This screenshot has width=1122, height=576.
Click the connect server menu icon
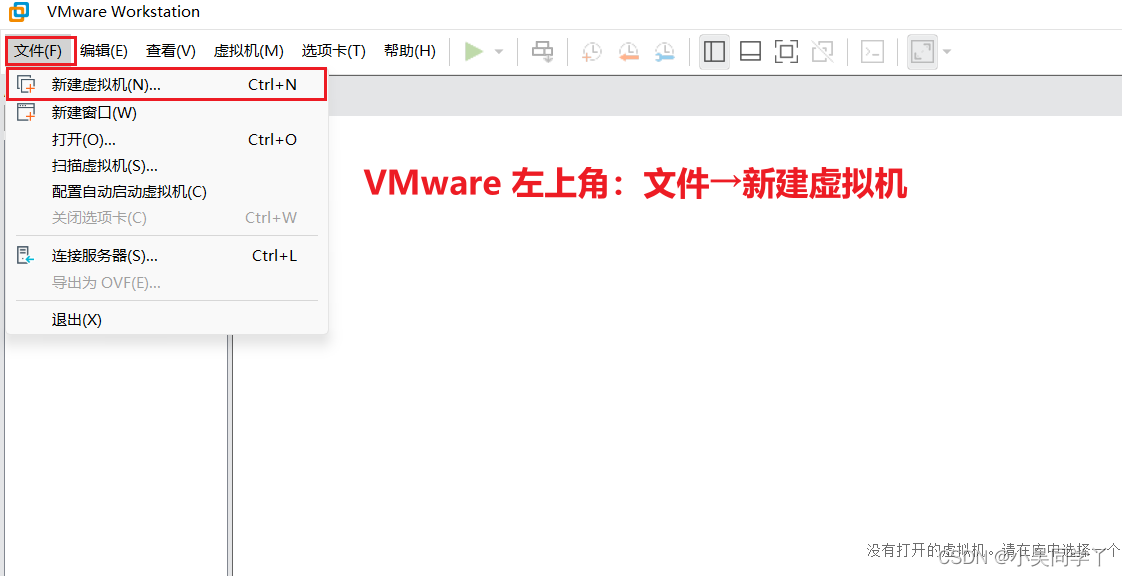[x=25, y=255]
